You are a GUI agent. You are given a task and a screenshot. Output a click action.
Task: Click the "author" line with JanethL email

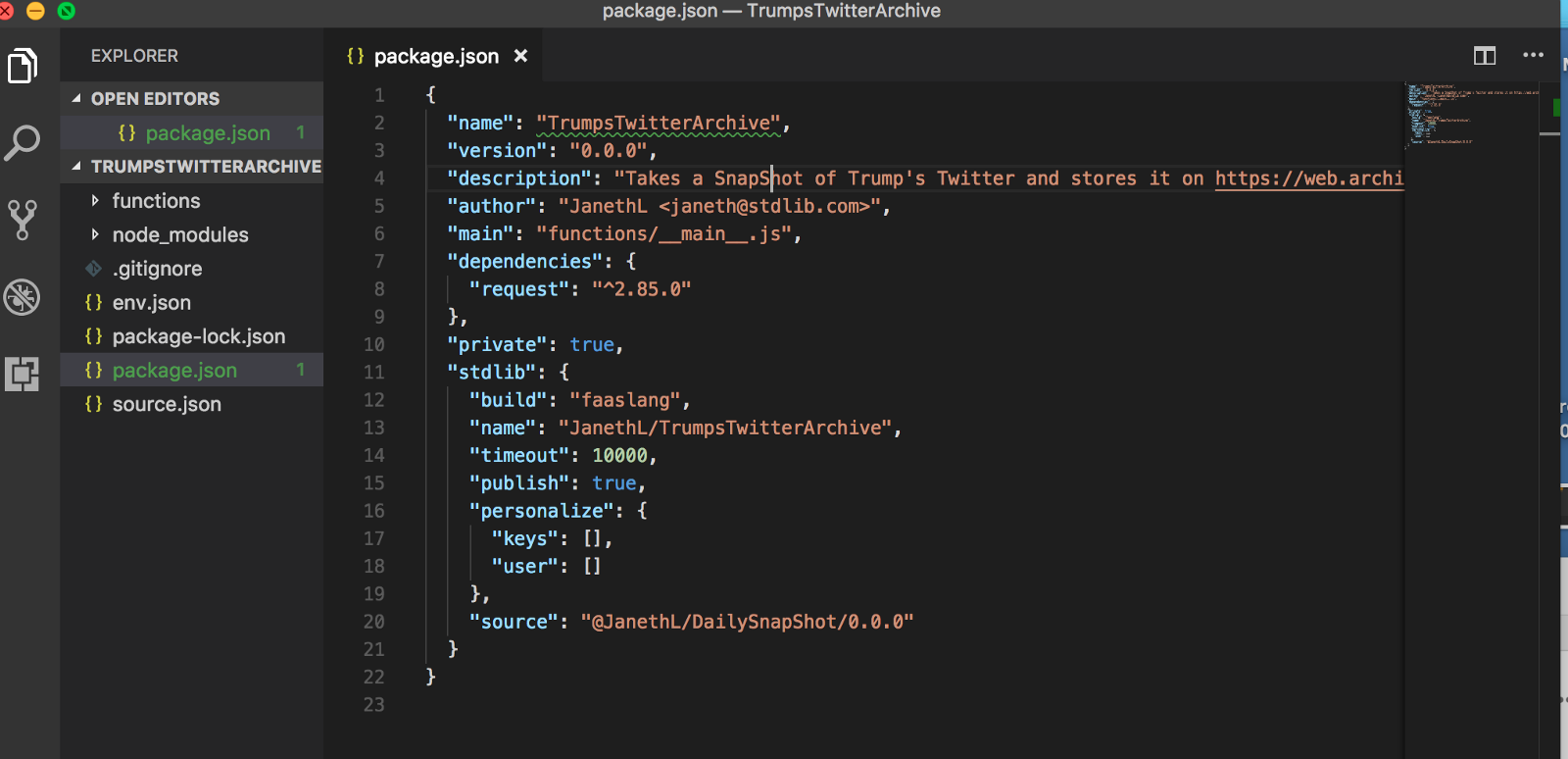pos(668,206)
